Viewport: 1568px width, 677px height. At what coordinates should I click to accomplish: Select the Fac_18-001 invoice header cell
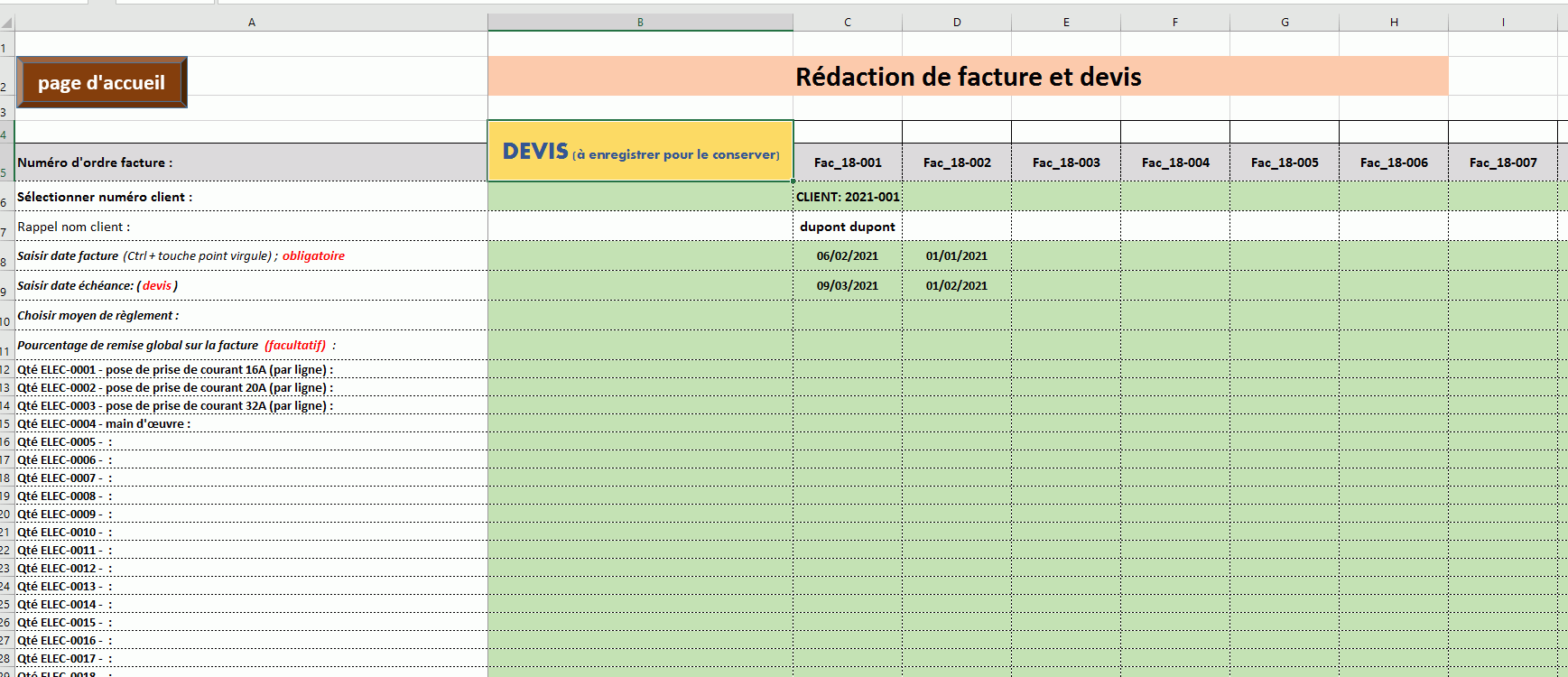coord(848,162)
